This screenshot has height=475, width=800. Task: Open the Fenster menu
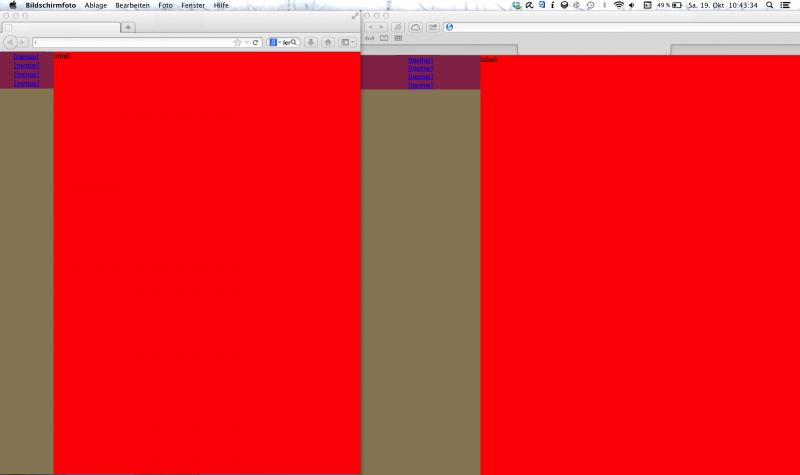[193, 5]
